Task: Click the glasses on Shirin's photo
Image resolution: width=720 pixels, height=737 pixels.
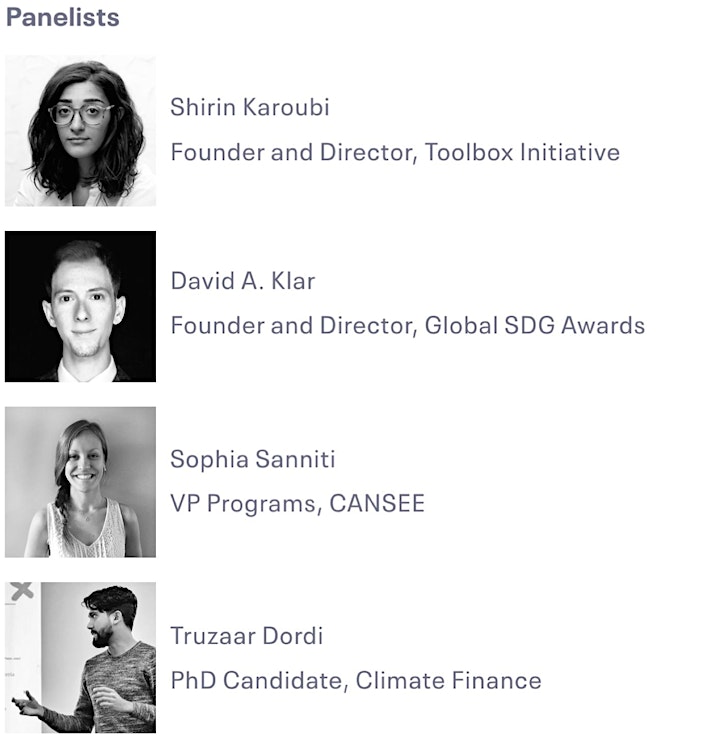Action: pyautogui.click(x=81, y=114)
